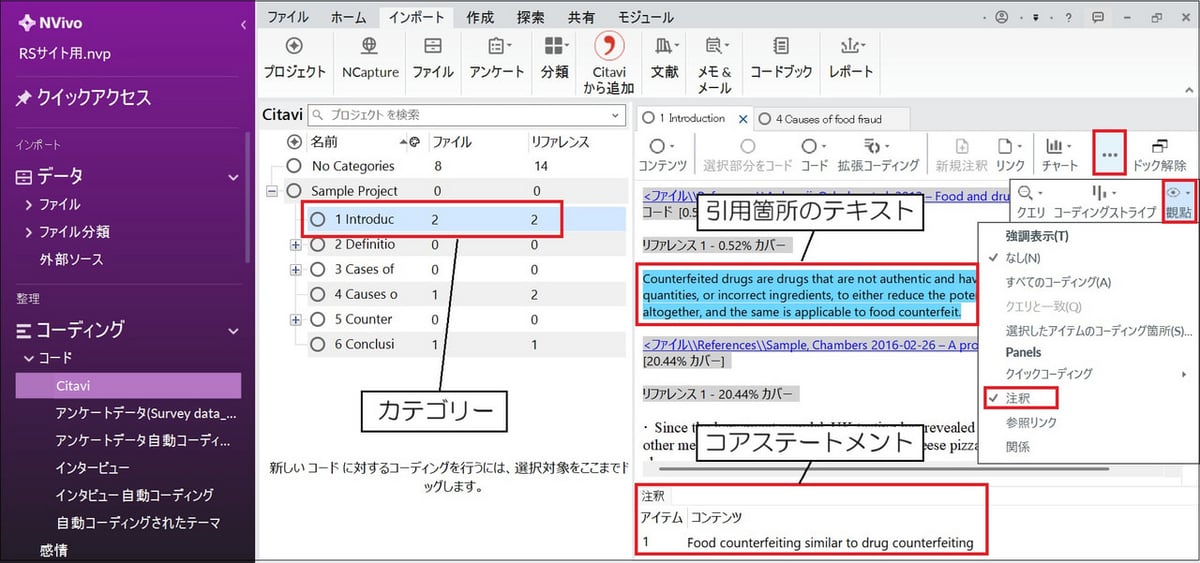Switch to the 探索 ribbon tab
Viewport: 1200px width, 563px height.
[531, 17]
